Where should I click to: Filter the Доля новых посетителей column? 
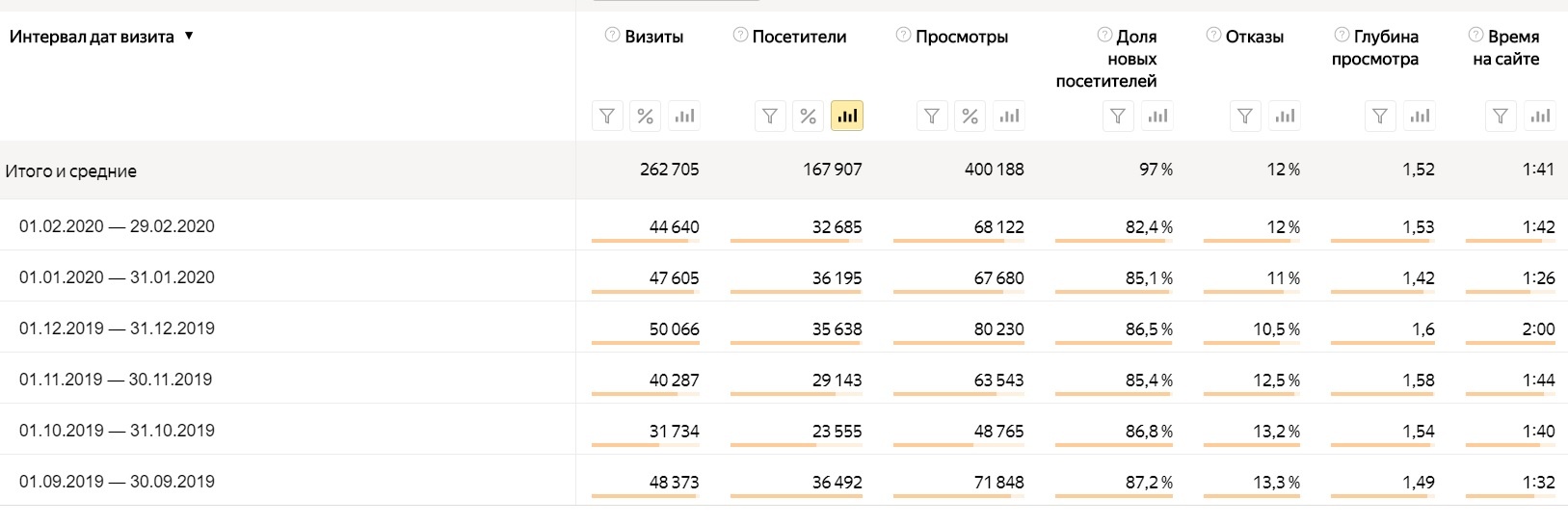pos(1118,117)
